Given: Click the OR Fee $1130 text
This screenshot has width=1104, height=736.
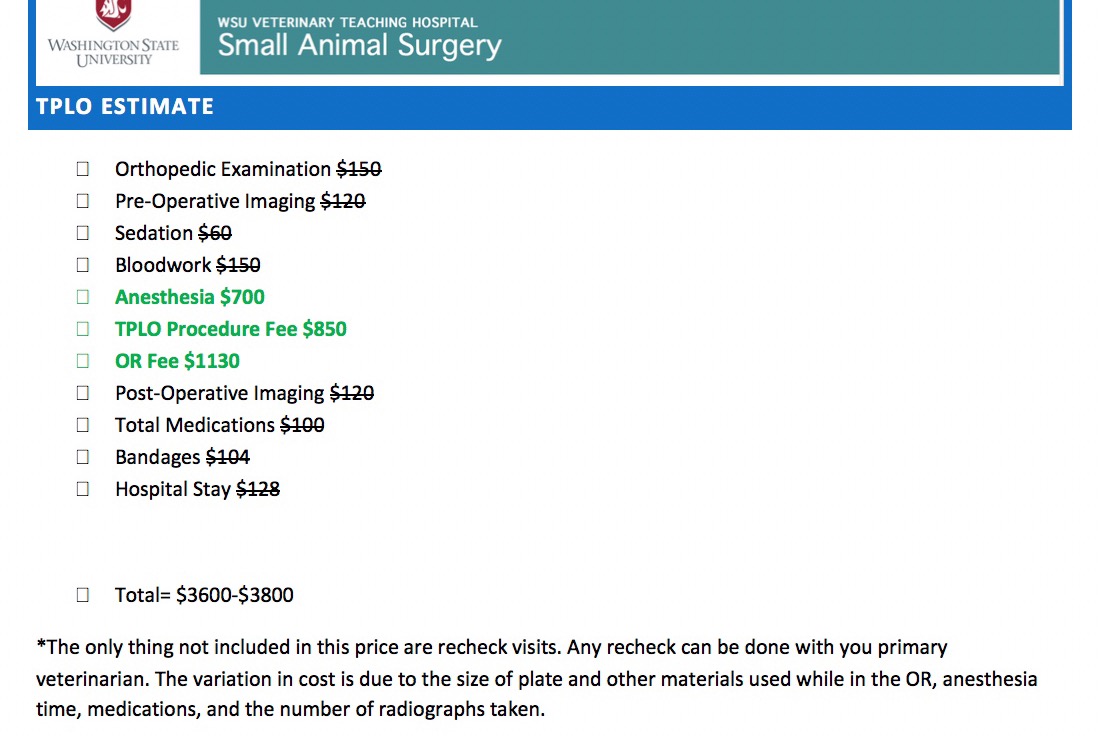Looking at the screenshot, I should [x=177, y=361].
